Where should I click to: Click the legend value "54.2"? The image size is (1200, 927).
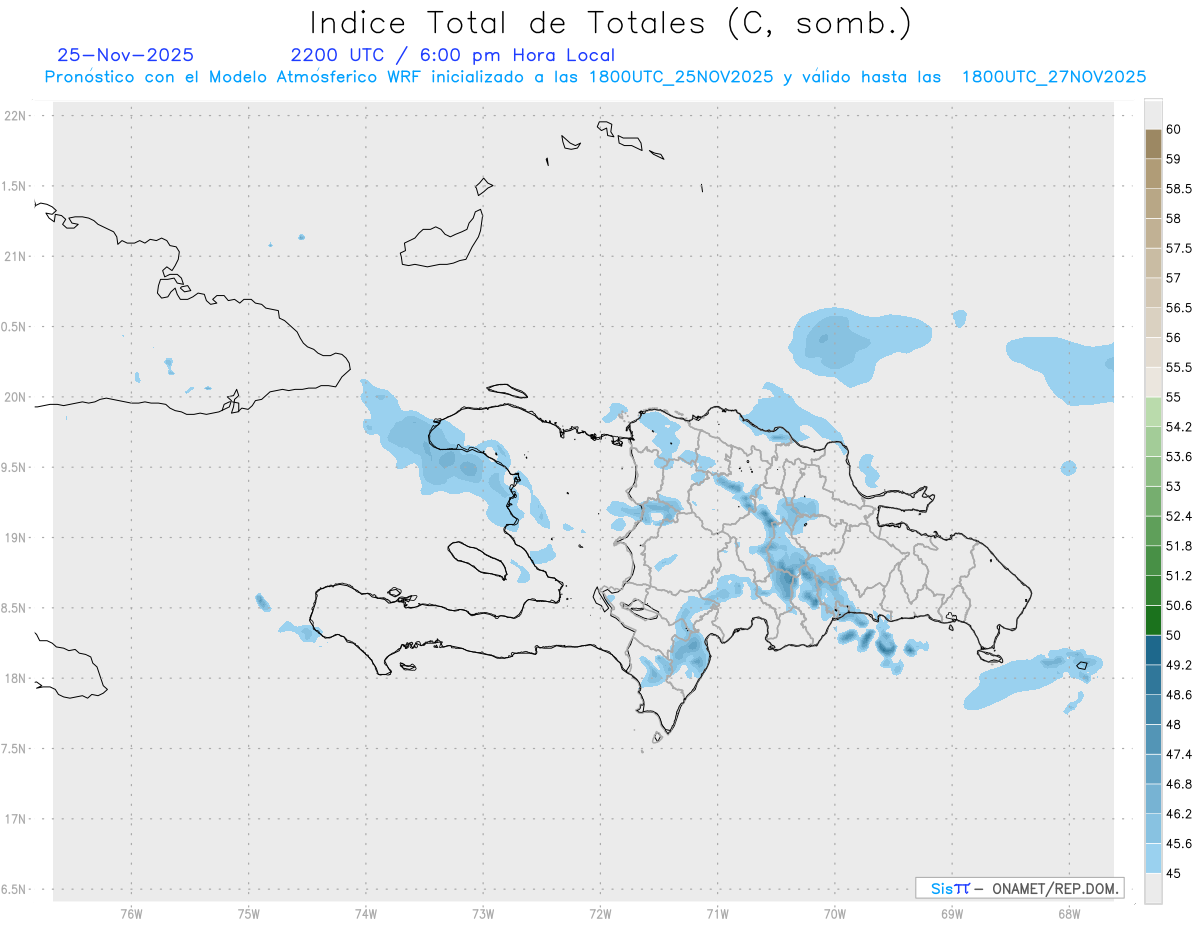[x=1179, y=427]
